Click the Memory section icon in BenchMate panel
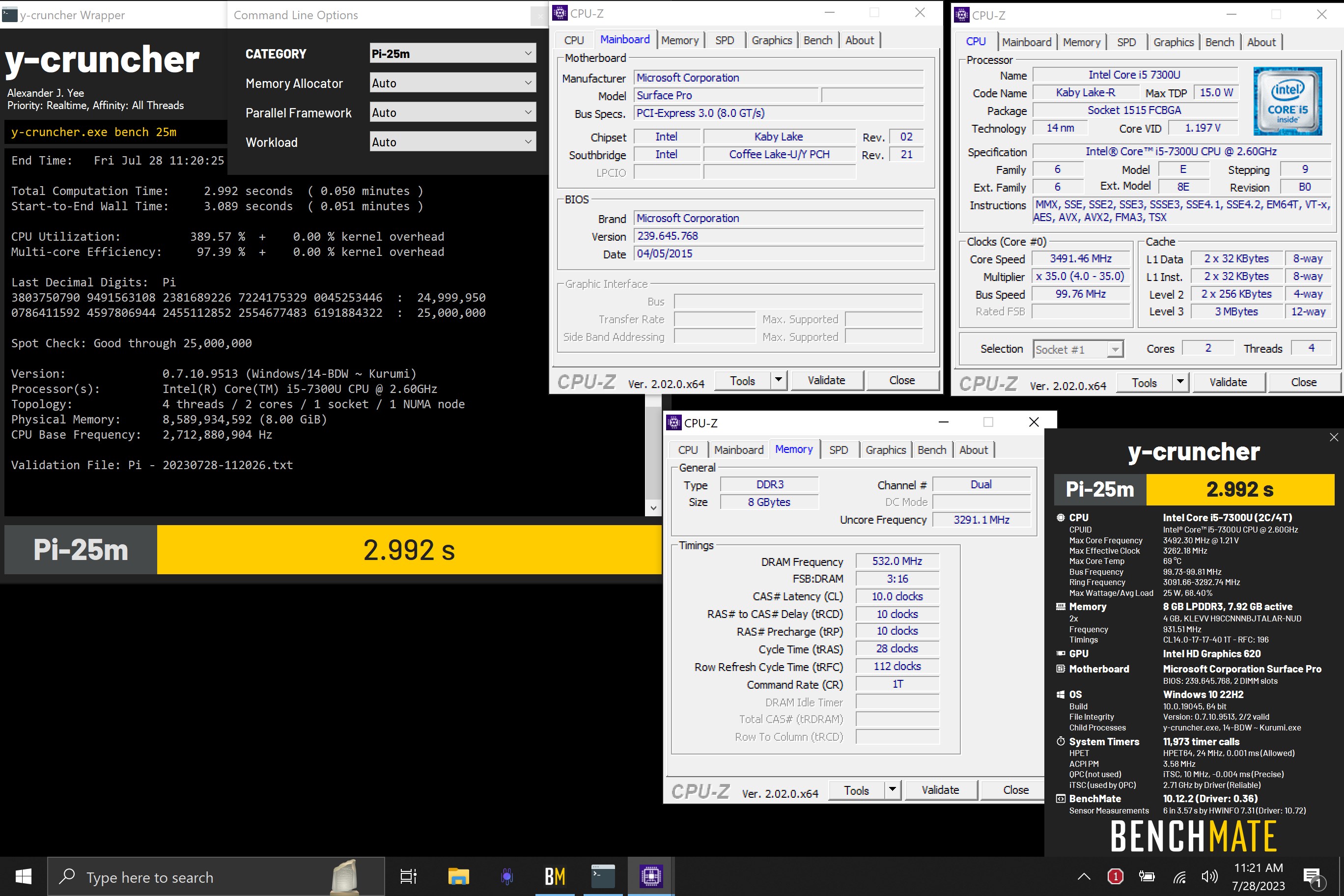Image resolution: width=1344 pixels, height=896 pixels. click(x=1061, y=606)
